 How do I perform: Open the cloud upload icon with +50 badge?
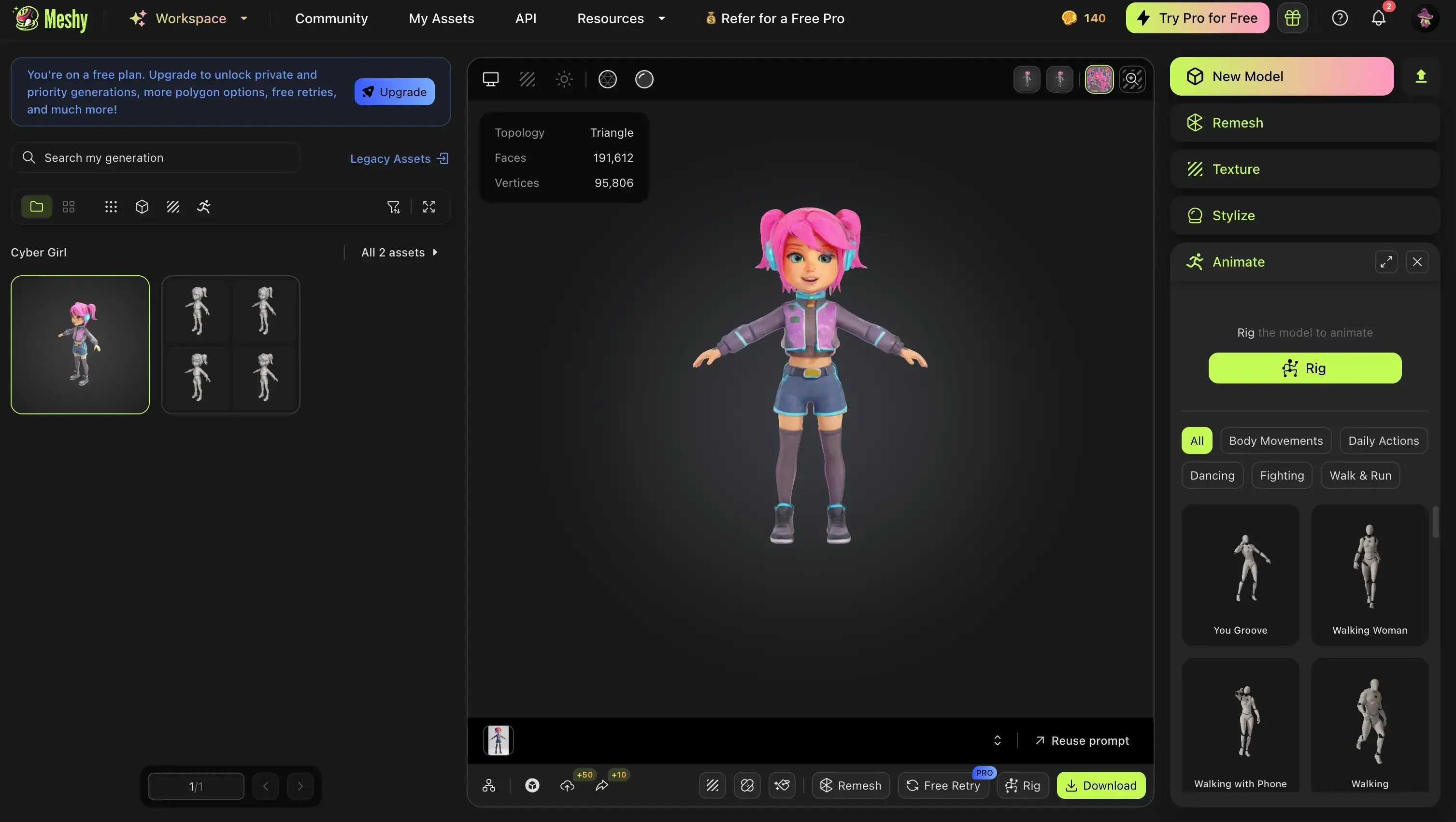click(567, 785)
